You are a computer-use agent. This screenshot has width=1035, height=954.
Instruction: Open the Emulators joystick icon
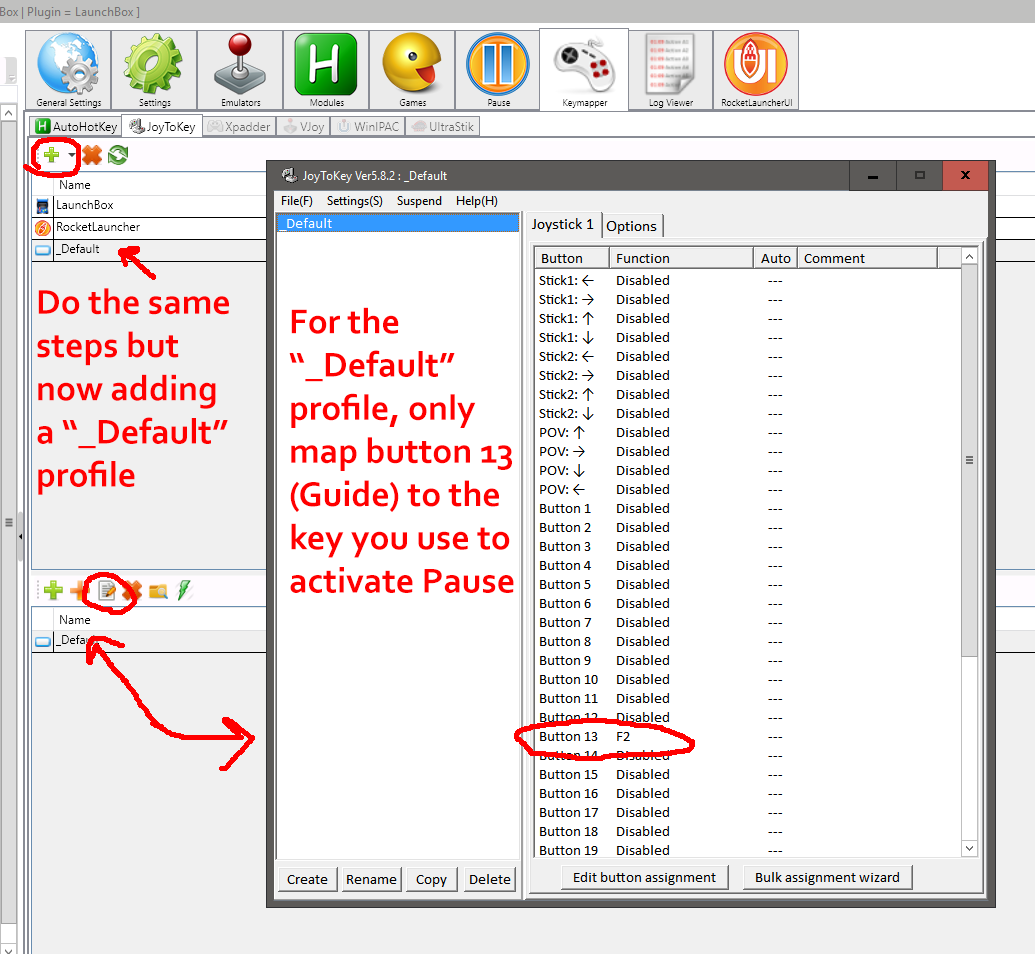pyautogui.click(x=240, y=70)
